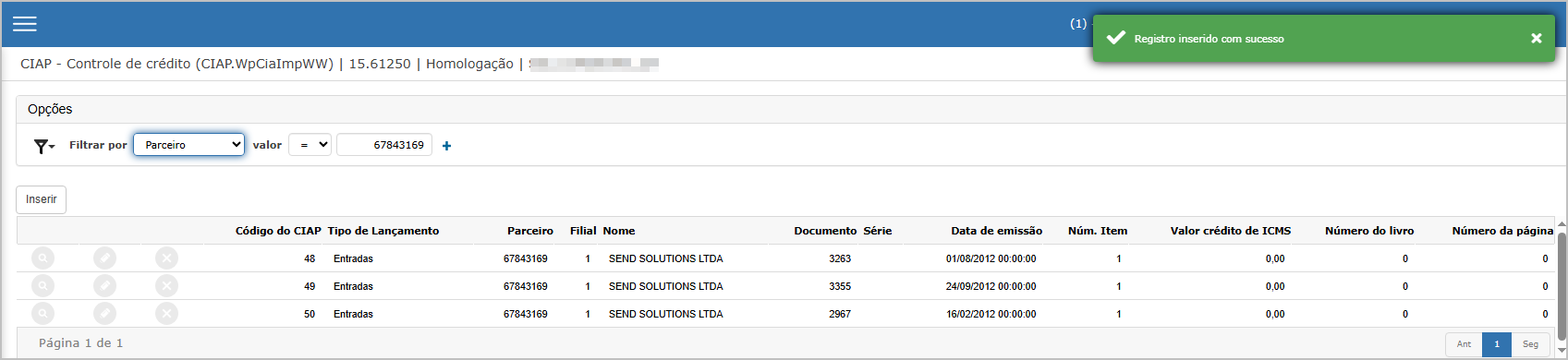Viewport: 1568px width, 360px height.
Task: Open the equals operator dropdown
Action: [x=310, y=145]
